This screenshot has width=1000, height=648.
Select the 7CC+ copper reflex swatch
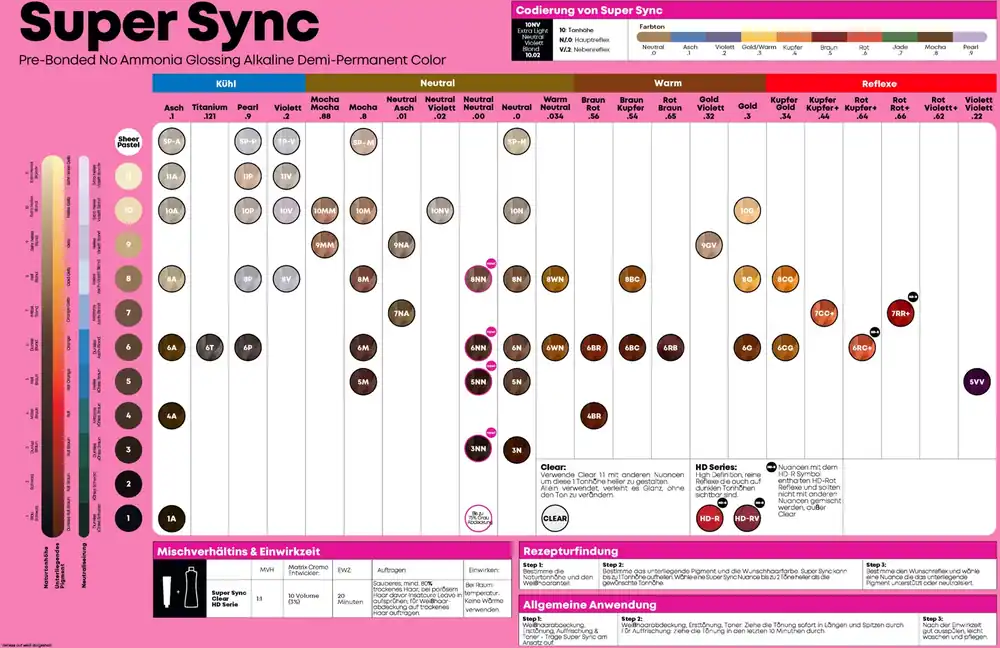[824, 313]
